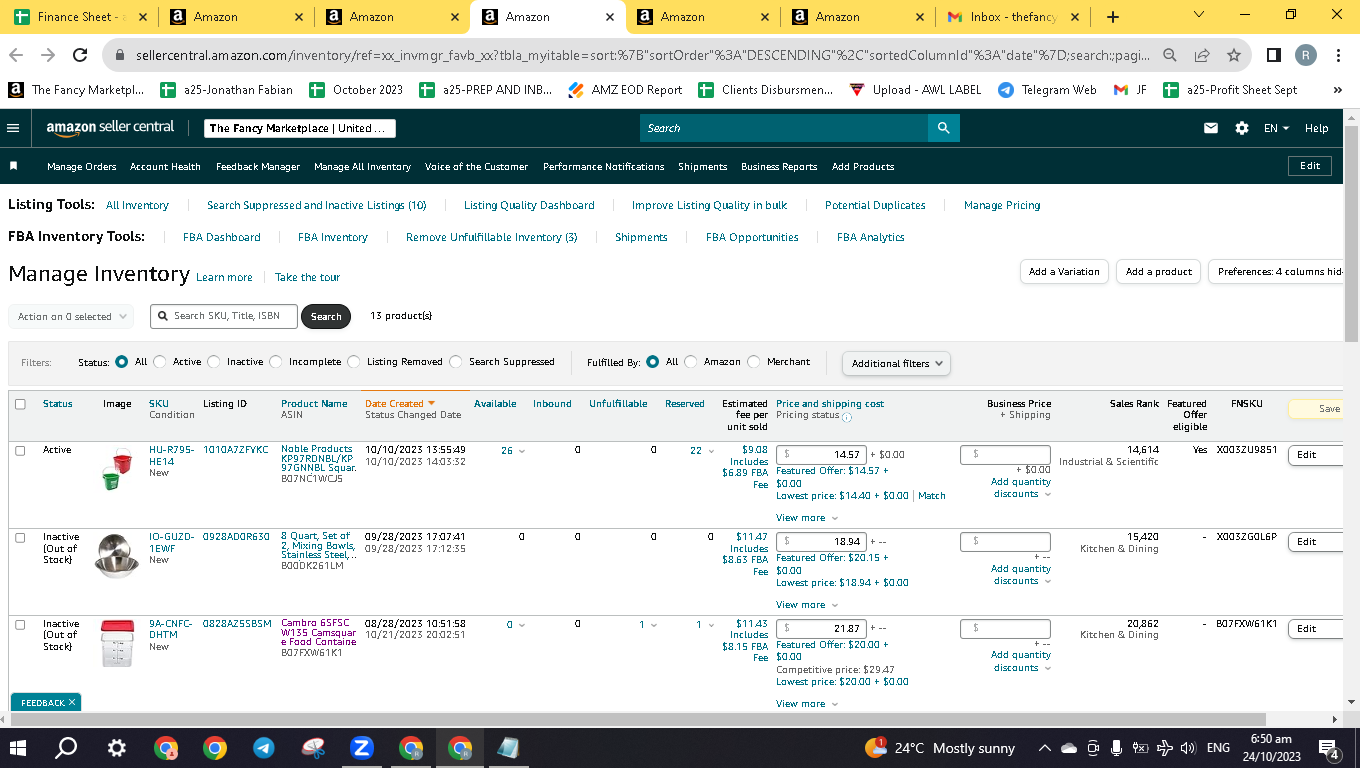
Task: Open the Chrome profile avatar R
Action: 1306,55
